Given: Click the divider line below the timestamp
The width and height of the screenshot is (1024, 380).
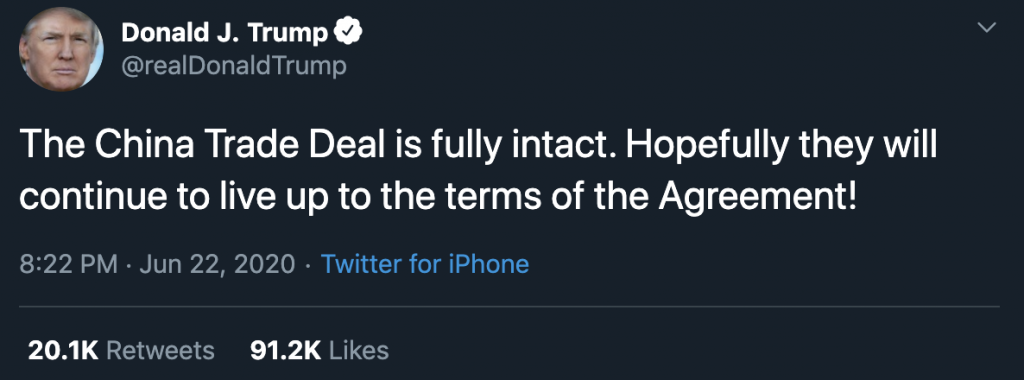Looking at the screenshot, I should coord(509,306).
